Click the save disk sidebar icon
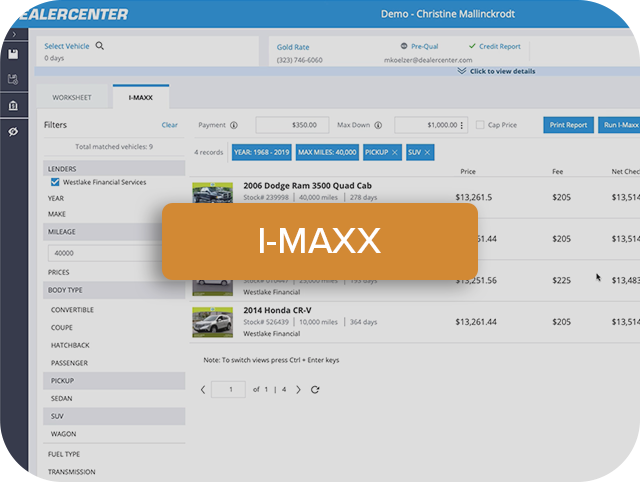Viewport: 640px width, 482px height. pos(13,54)
